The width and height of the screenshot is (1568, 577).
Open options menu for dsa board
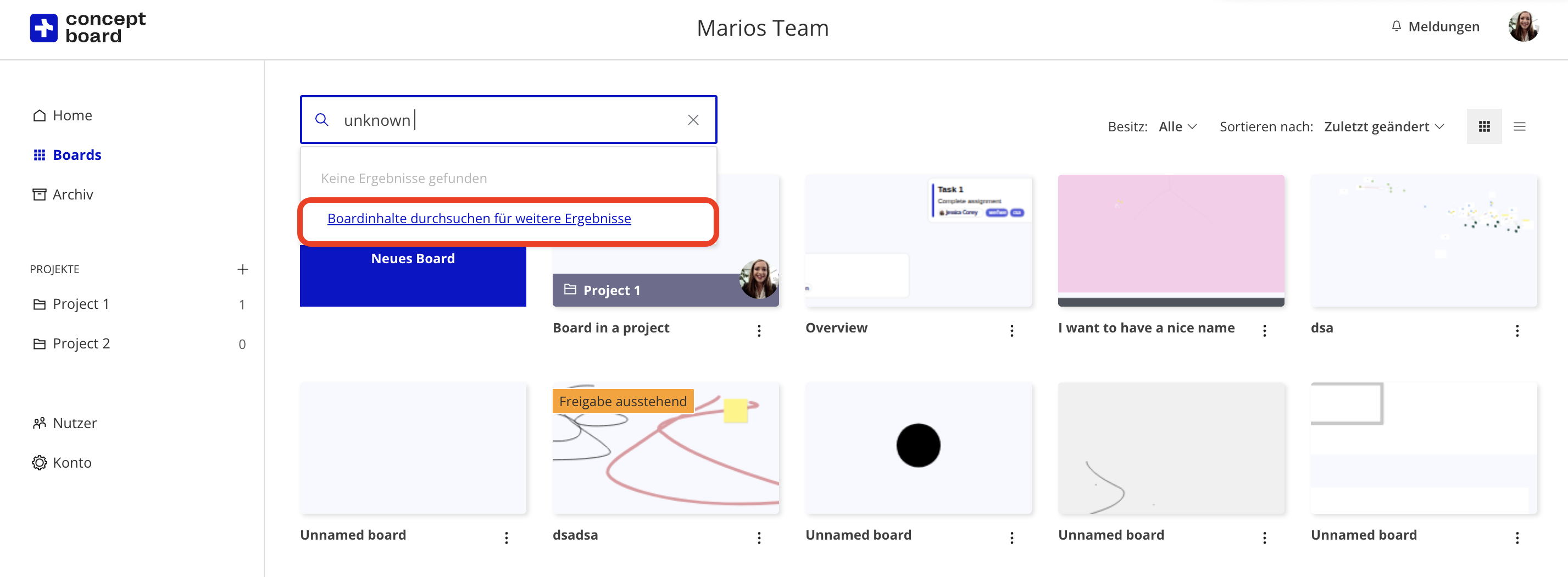(x=1516, y=330)
